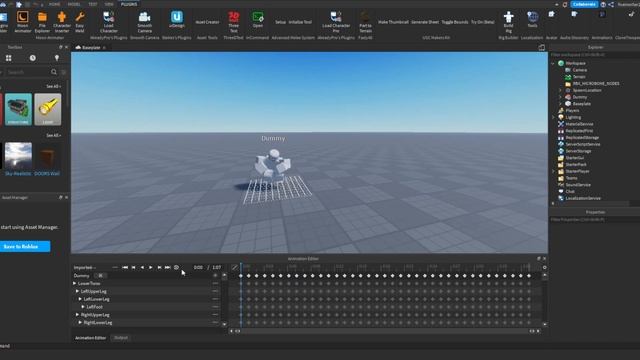
Task: Open the Moon Animator plugin
Action: tap(22, 22)
